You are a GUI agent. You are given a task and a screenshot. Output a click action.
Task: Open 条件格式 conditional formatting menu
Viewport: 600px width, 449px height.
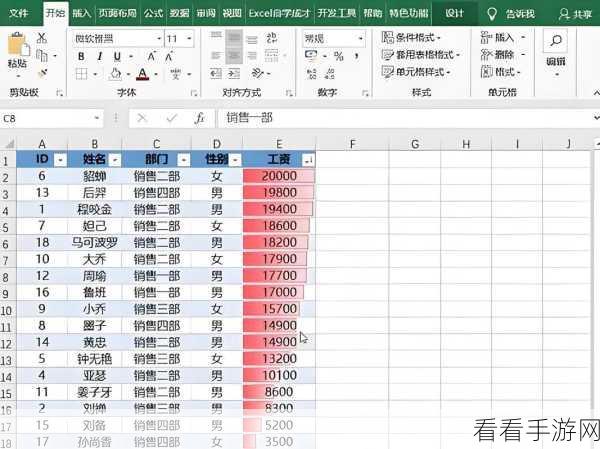tap(411, 38)
